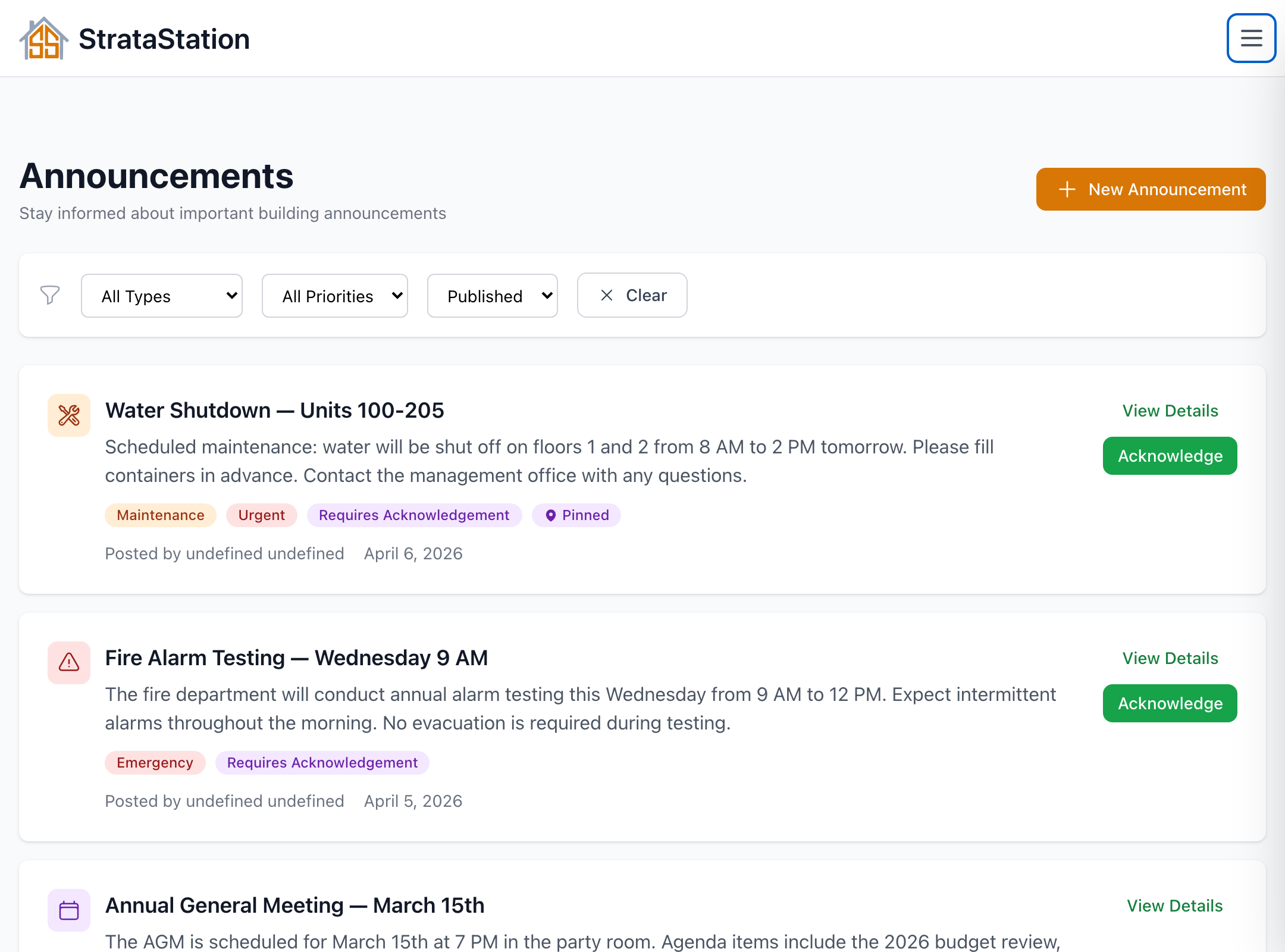Acknowledge the Water Shutdown announcement
Viewport: 1285px width, 952px height.
pyautogui.click(x=1170, y=456)
